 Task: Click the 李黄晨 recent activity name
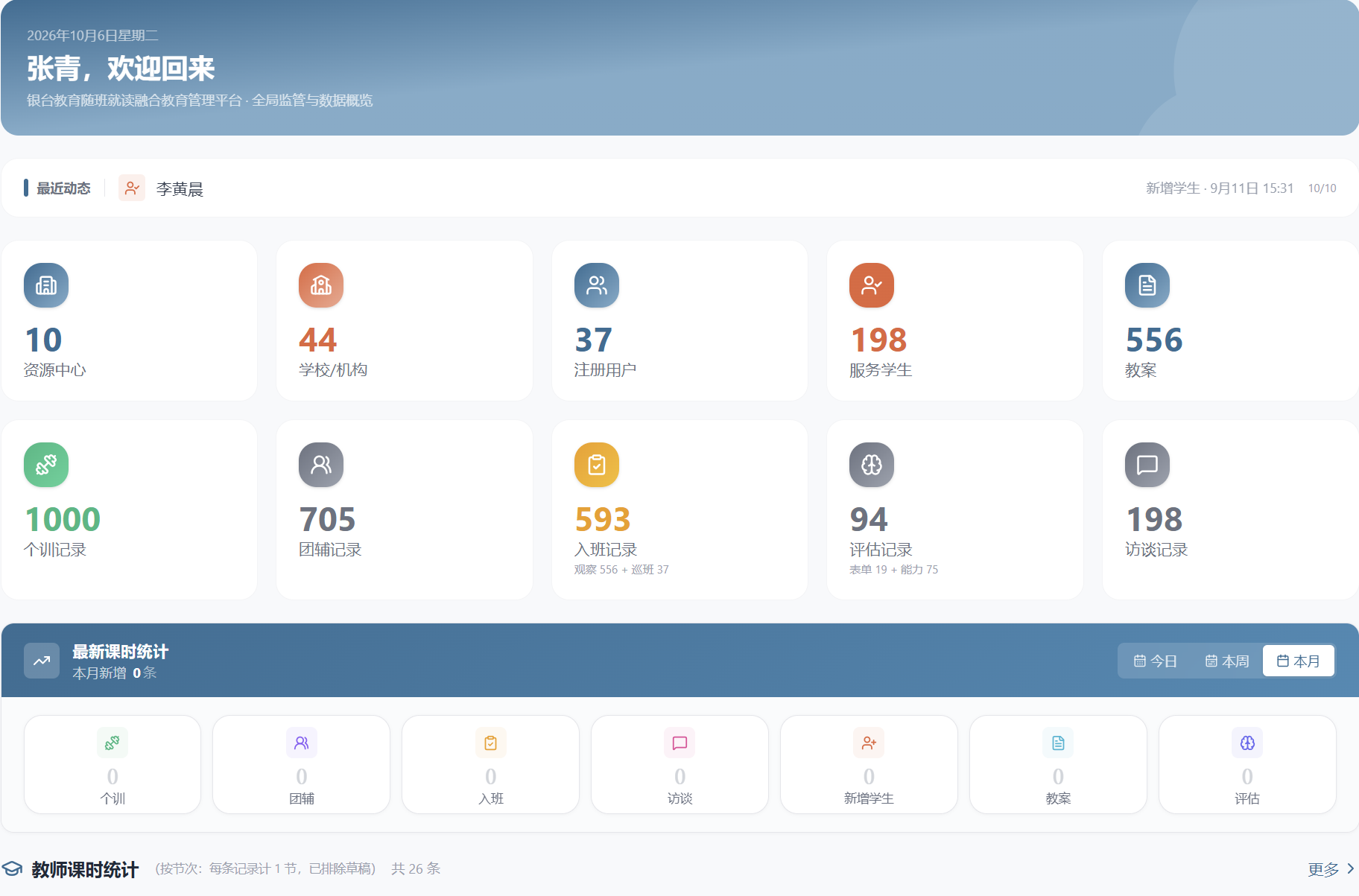pos(180,189)
